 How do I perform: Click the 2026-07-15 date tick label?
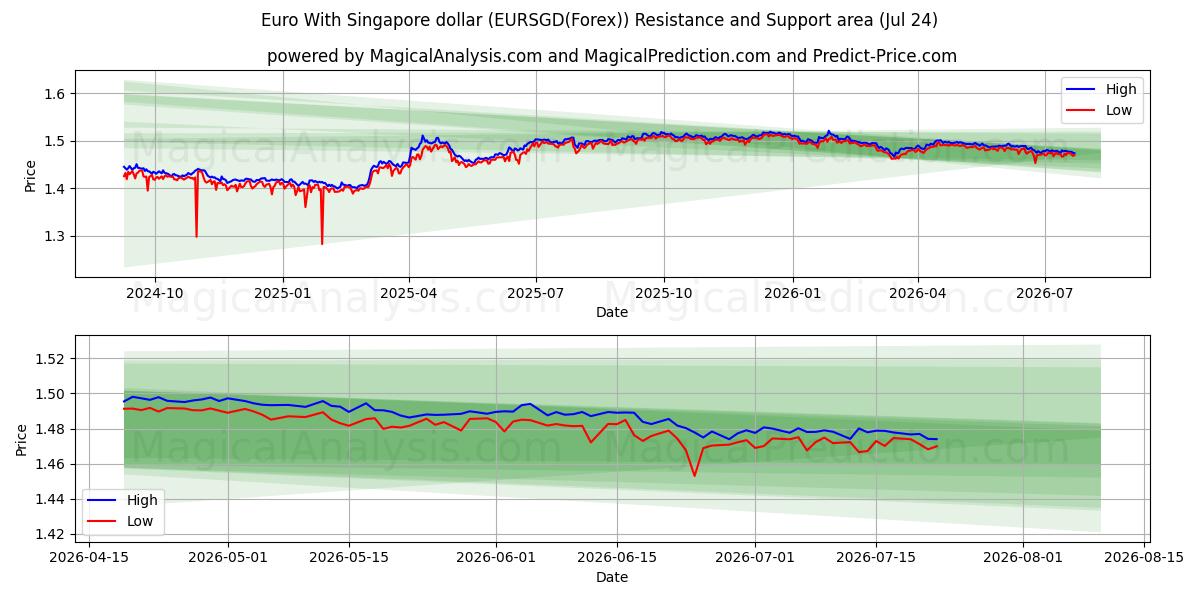pyautogui.click(x=877, y=558)
